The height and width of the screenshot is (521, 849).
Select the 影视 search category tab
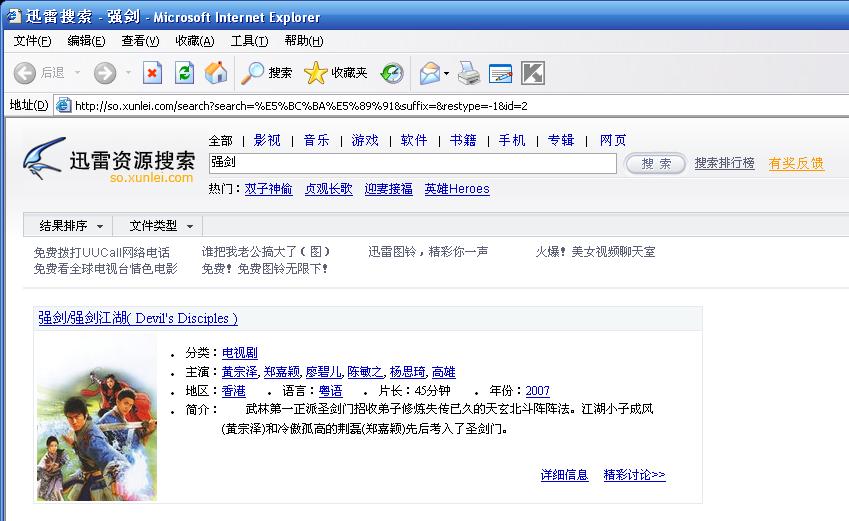click(x=267, y=140)
